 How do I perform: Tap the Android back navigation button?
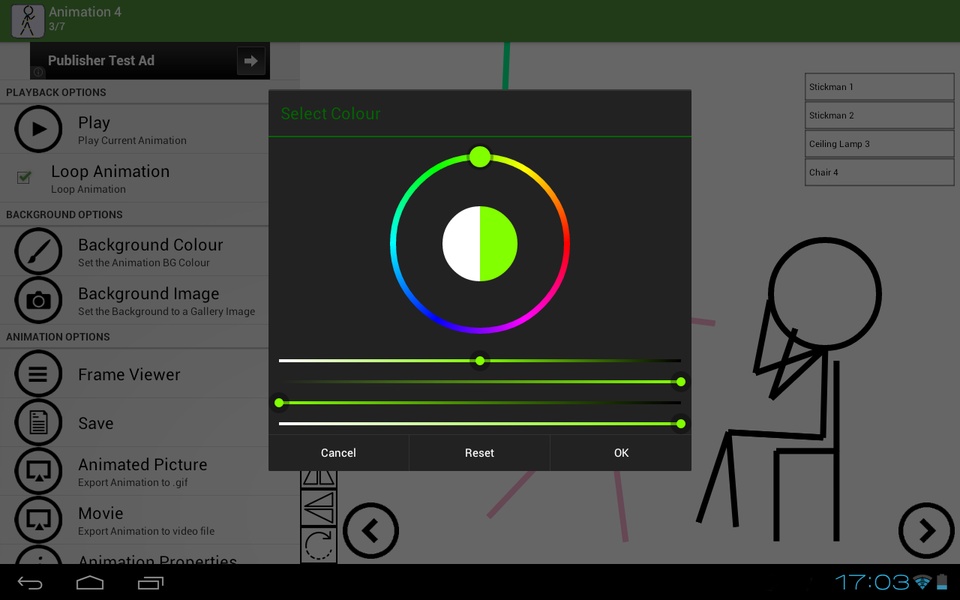29,583
